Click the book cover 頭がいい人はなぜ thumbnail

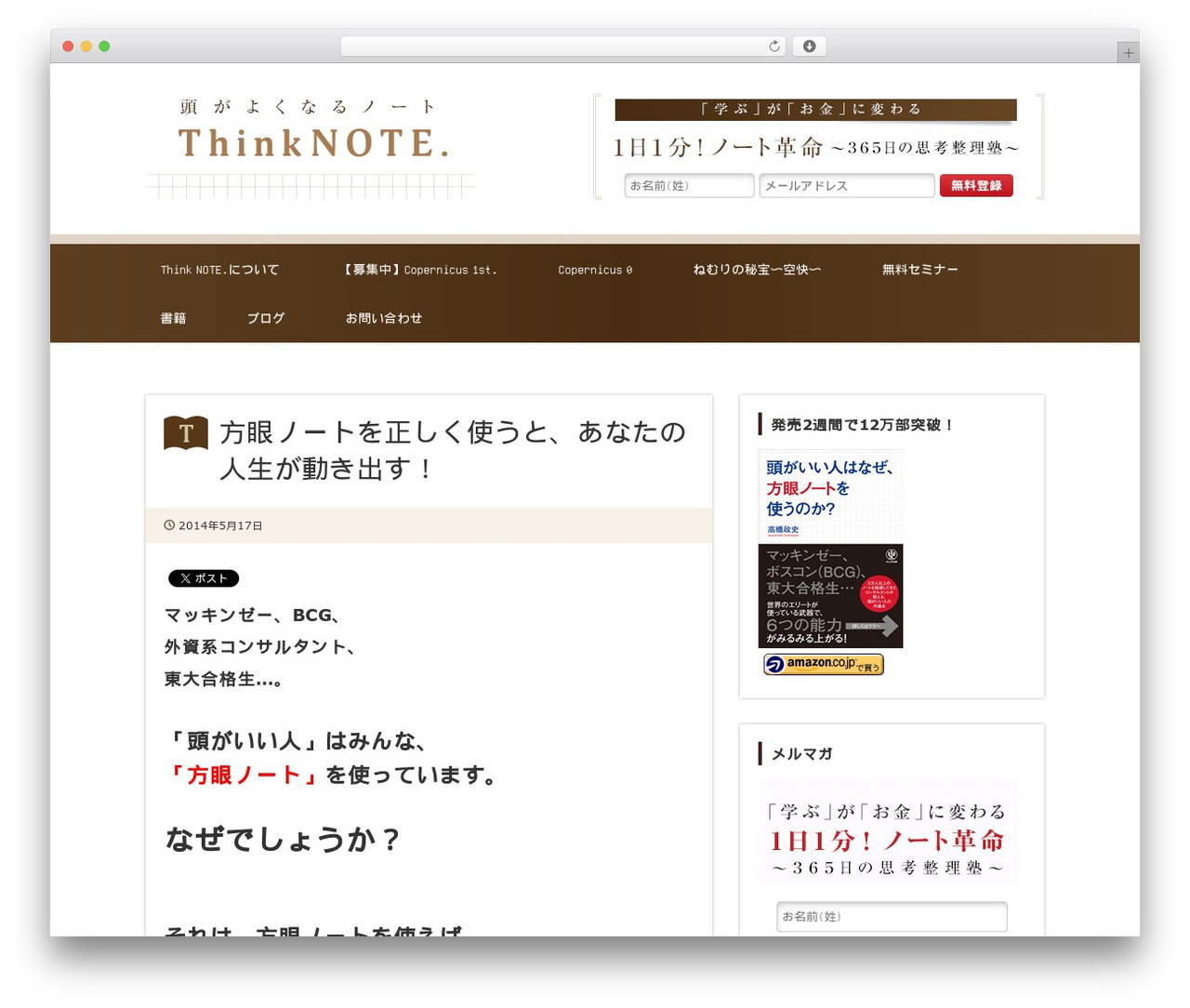[830, 549]
